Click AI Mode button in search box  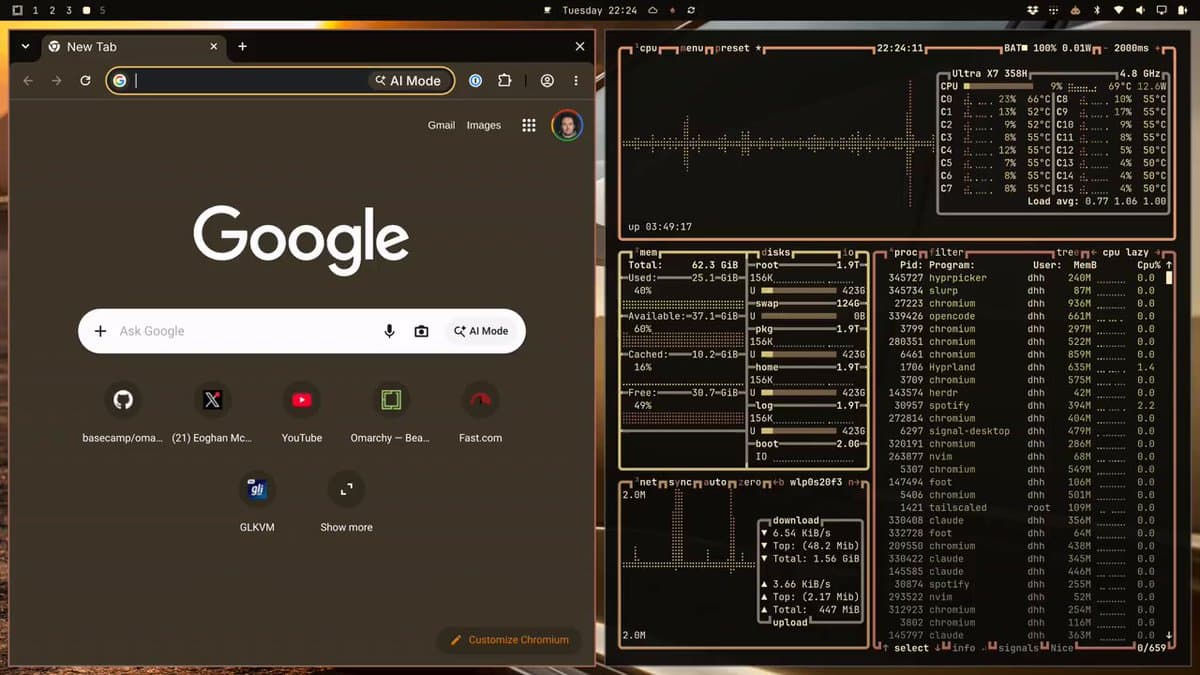[x=481, y=331]
